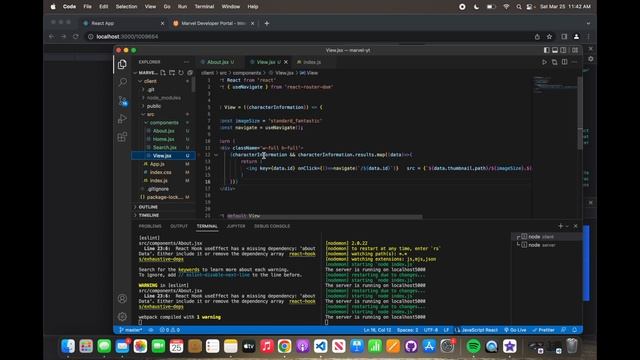
Task: Click the Go Live status bar button
Action: point(515,330)
